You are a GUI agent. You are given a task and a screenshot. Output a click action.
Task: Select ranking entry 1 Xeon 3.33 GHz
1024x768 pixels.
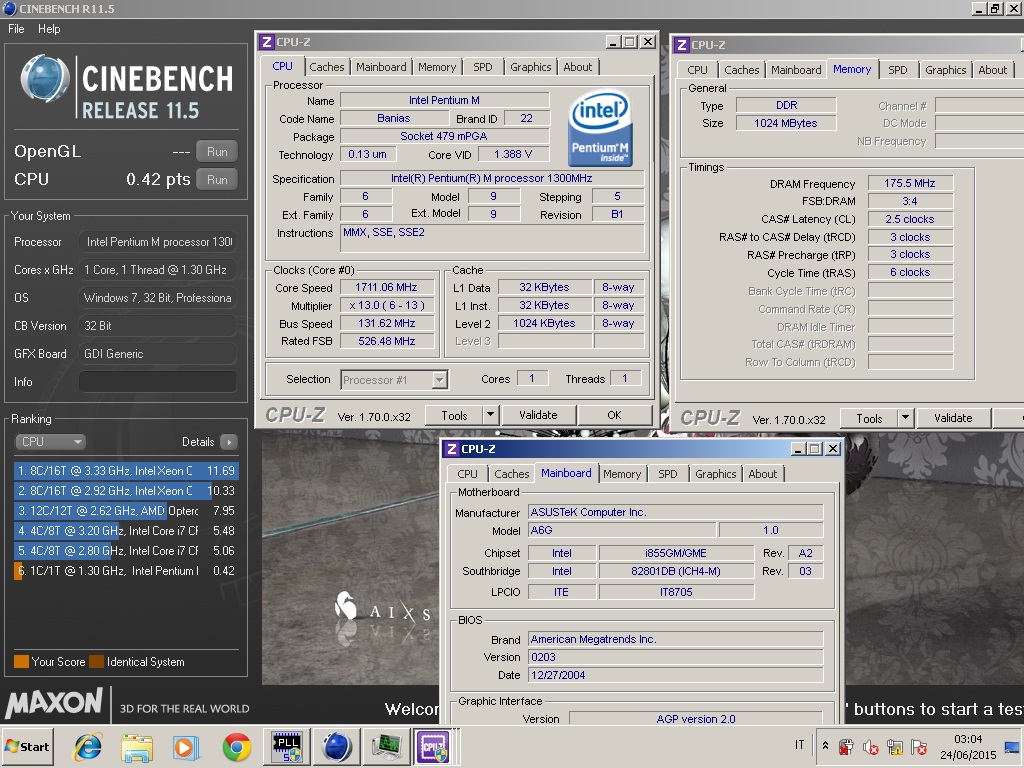pos(126,471)
